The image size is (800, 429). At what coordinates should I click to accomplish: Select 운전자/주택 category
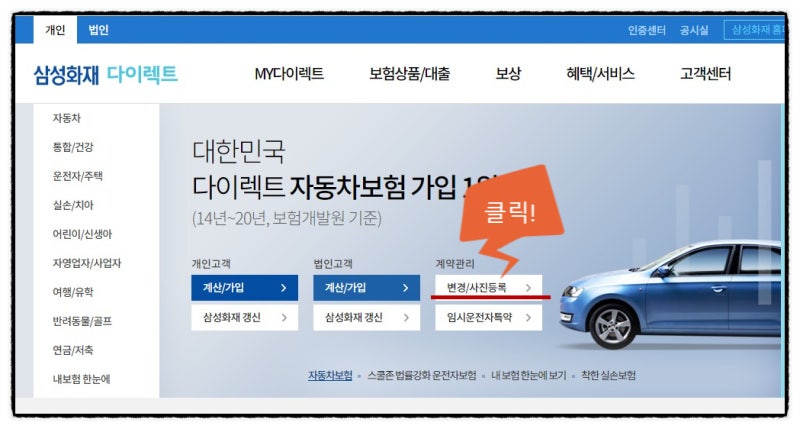pyautogui.click(x=78, y=176)
